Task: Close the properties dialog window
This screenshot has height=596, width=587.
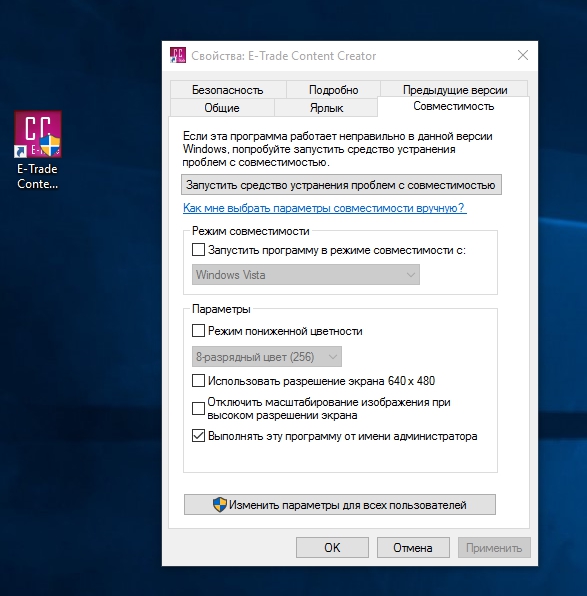Action: coord(523,55)
